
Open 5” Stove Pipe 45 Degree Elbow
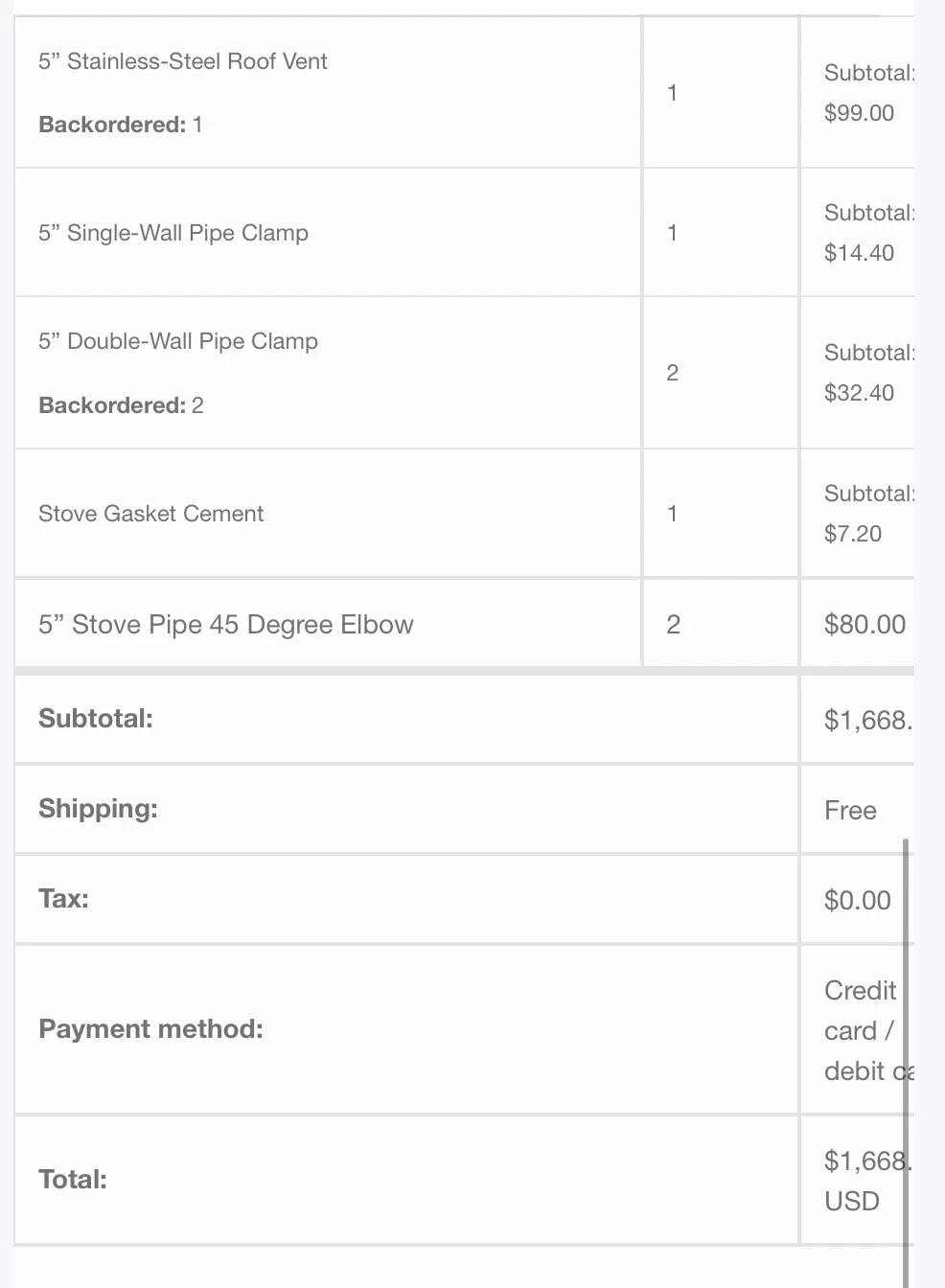coord(226,625)
